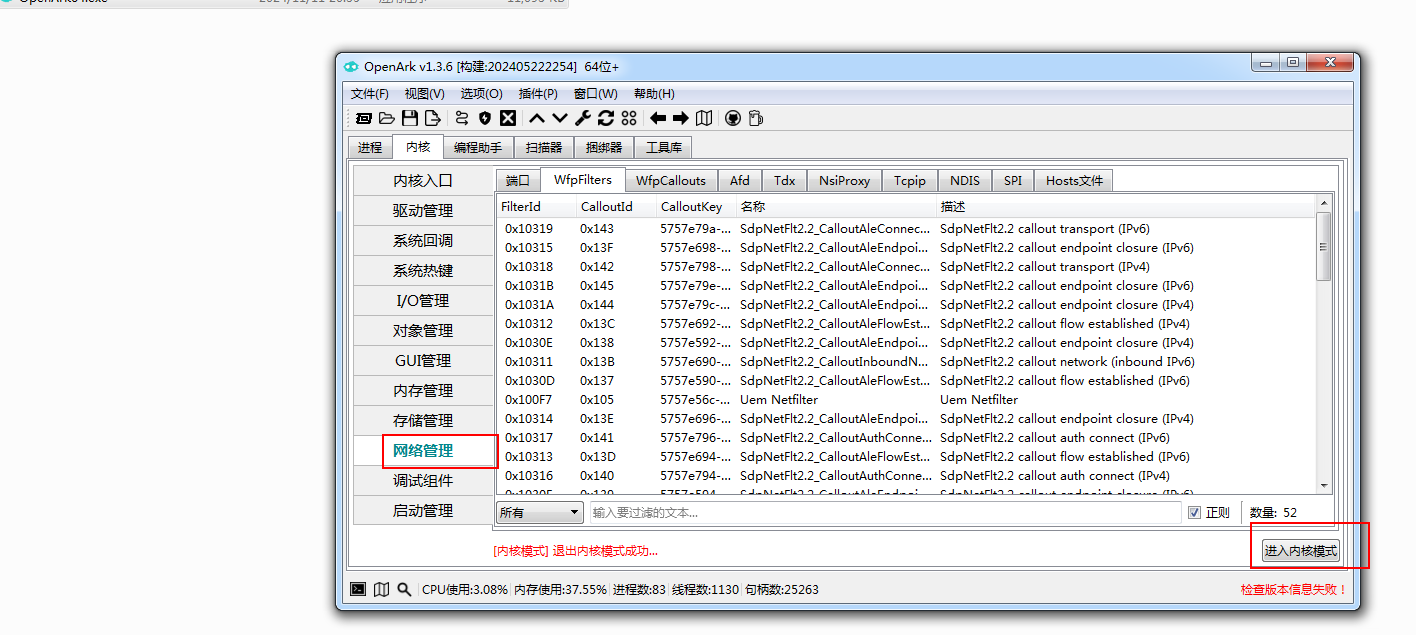The width and height of the screenshot is (1416, 635).
Task: Expand the 所有 filter column dropdown
Action: (x=540, y=513)
